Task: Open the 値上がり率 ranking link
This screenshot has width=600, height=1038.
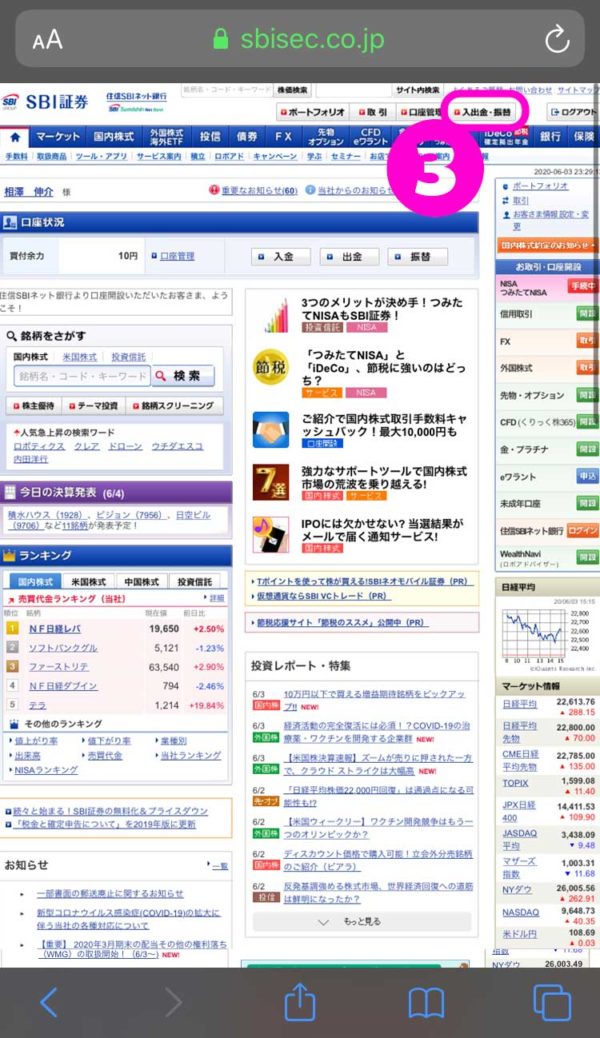Action: 35,741
